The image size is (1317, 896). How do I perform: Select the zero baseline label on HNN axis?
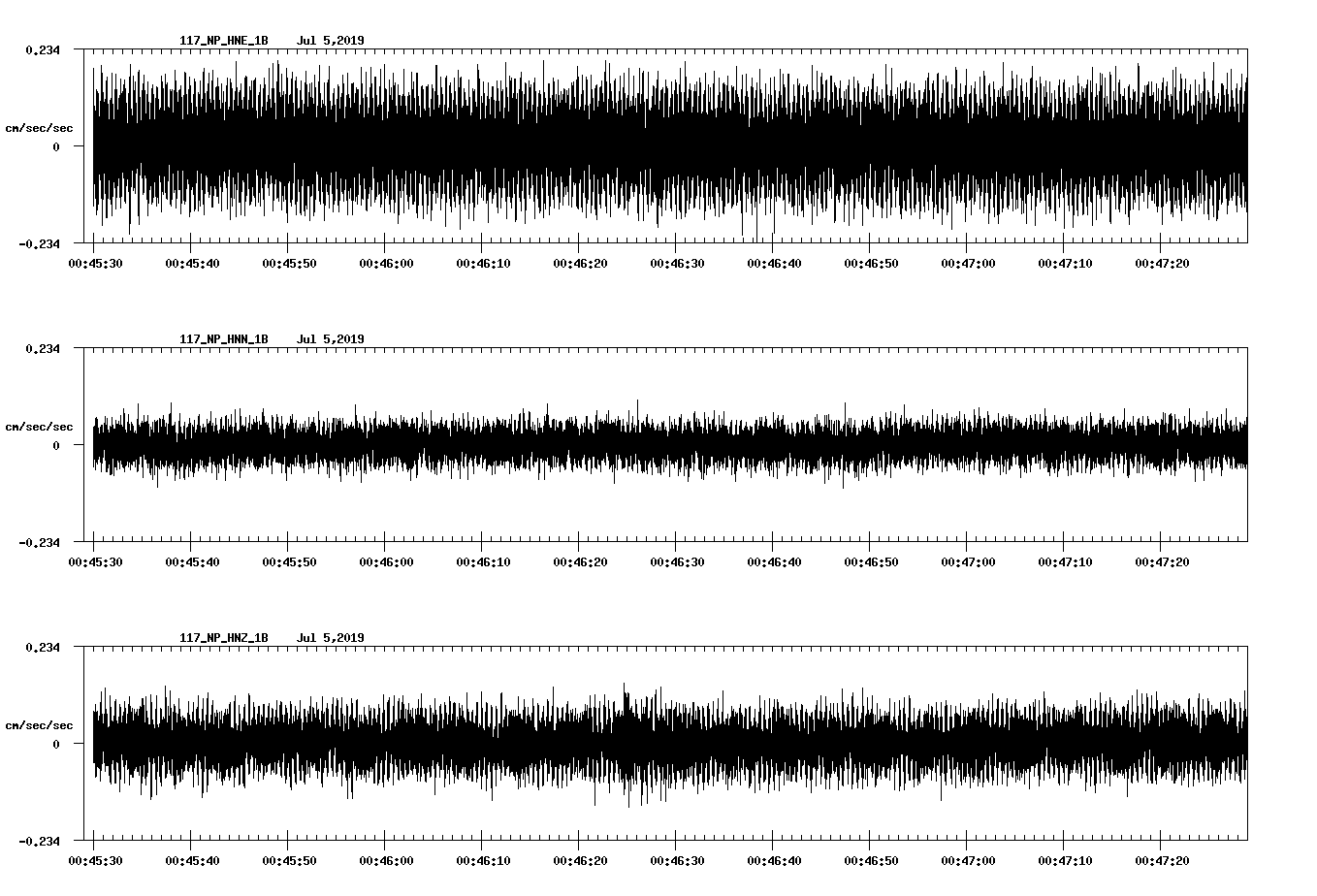(56, 445)
